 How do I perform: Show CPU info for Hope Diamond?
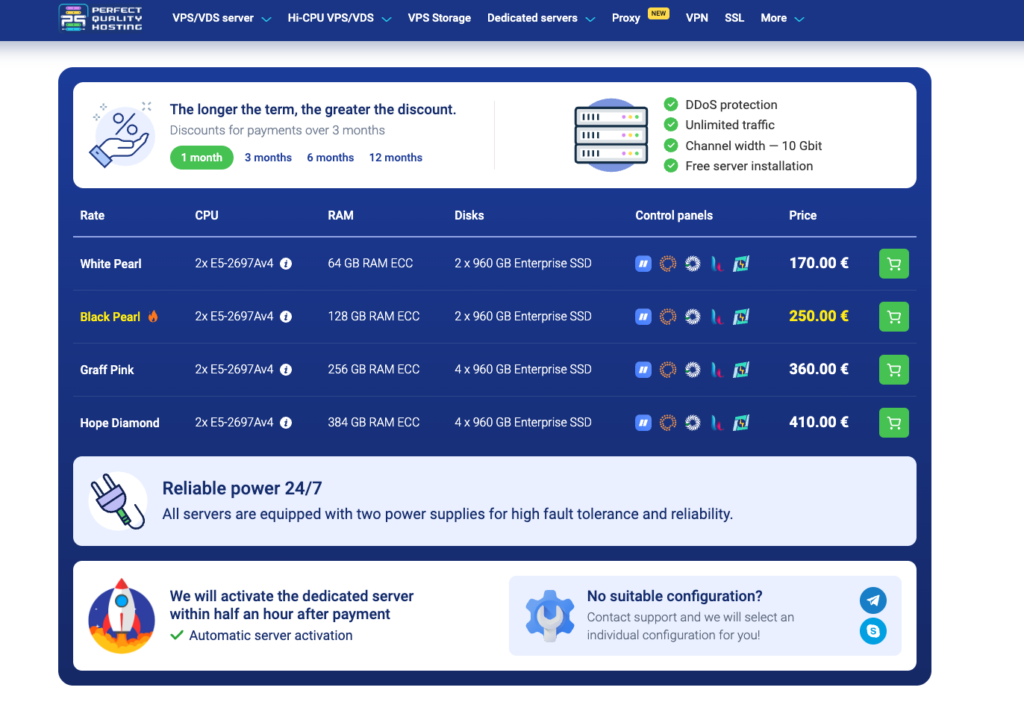[286, 423]
